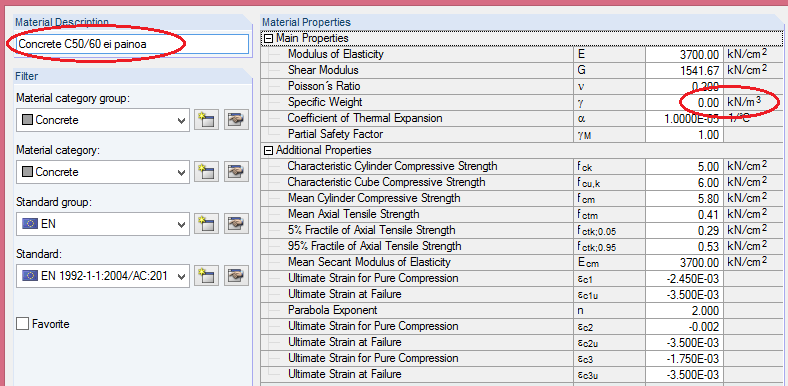
Task: Enable the Favorite checkbox
Action: (x=22, y=324)
